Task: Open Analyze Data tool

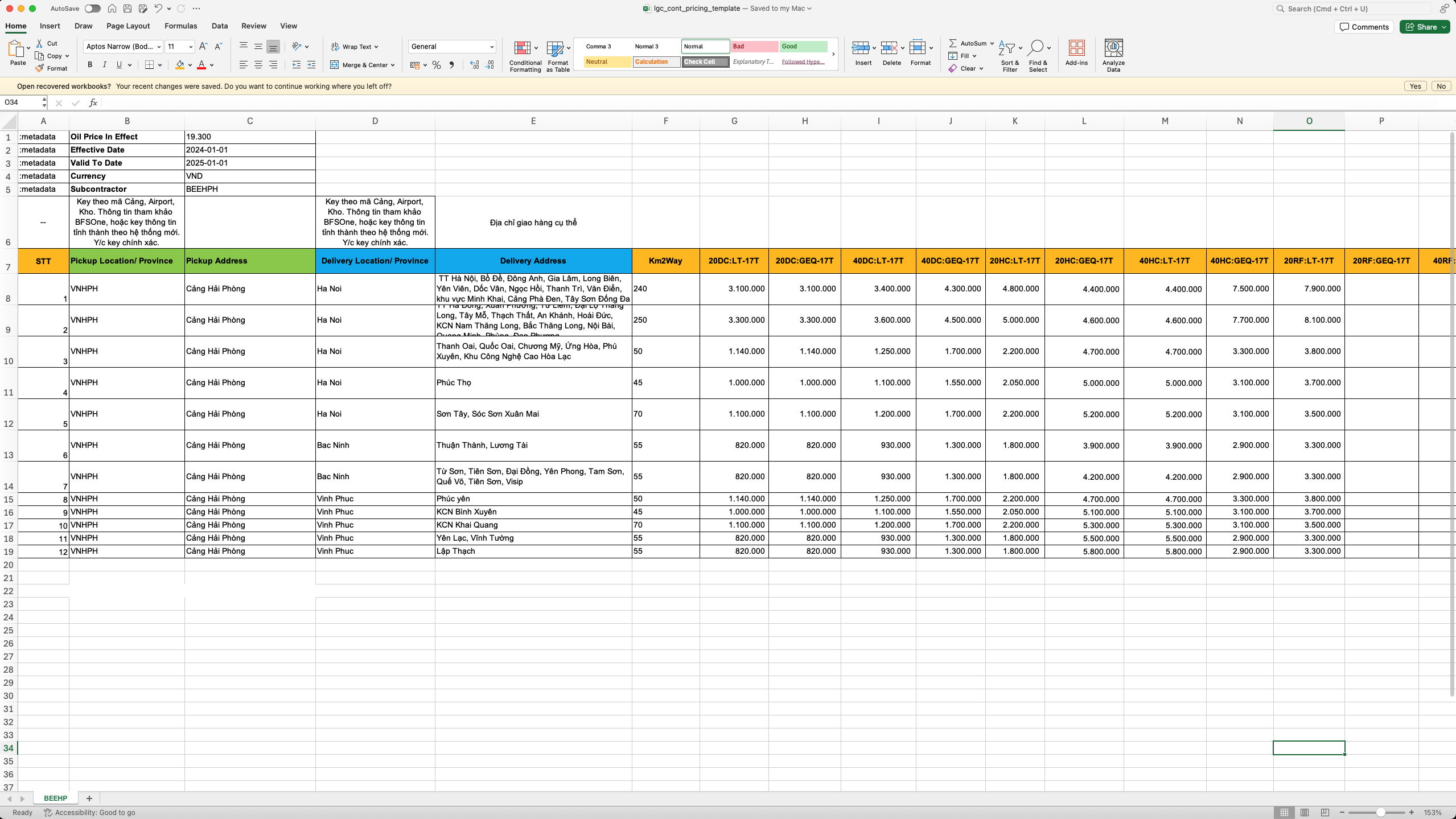Action: coord(1113,48)
